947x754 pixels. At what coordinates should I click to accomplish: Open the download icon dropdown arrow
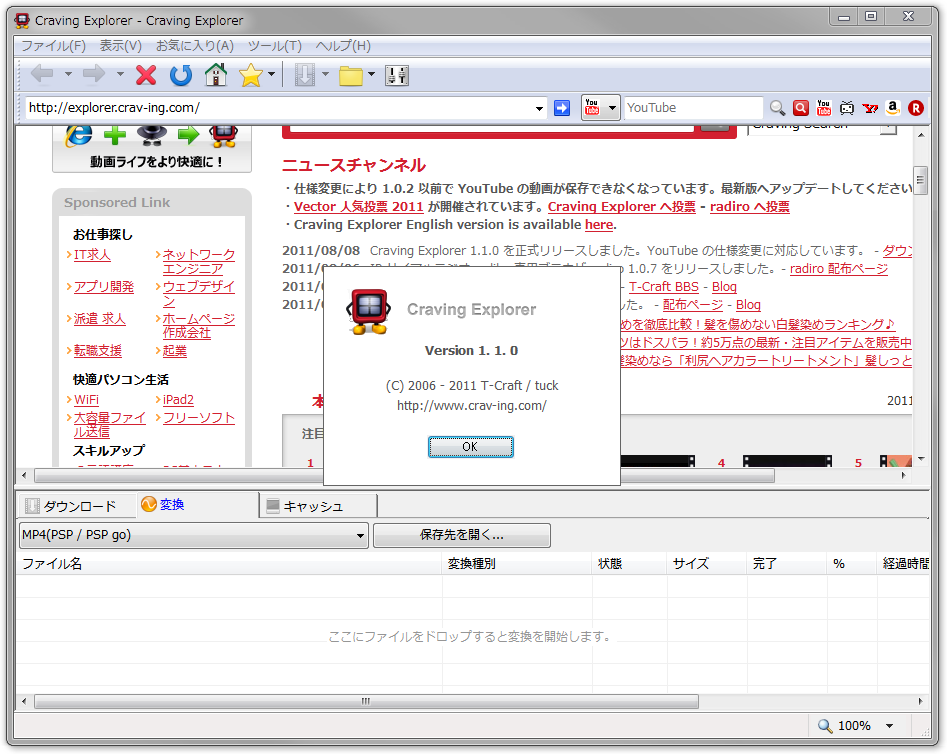[x=325, y=74]
